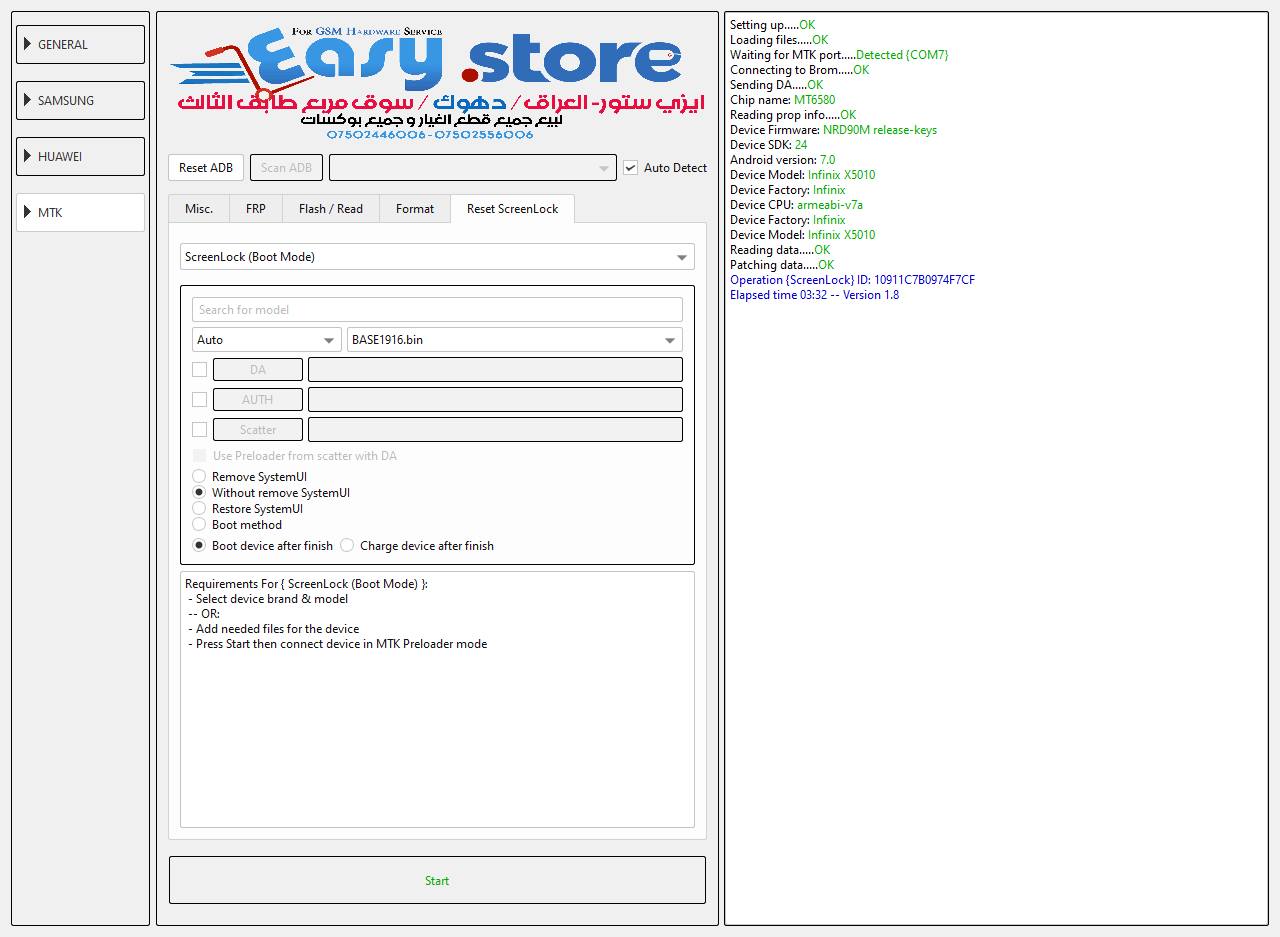Click 'Android version: 7.0' log line
This screenshot has height=937, width=1280.
click(x=782, y=160)
